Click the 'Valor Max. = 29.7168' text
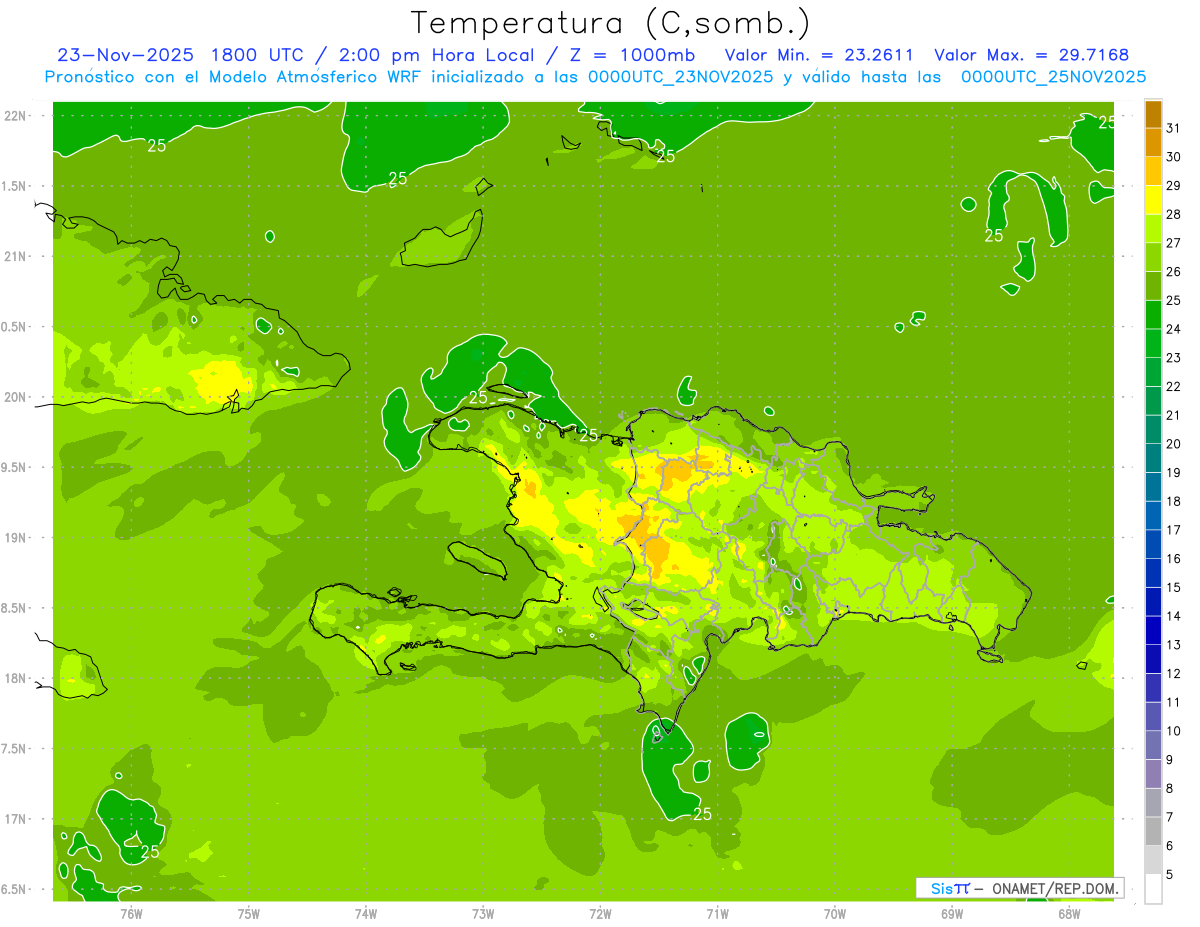Viewport: 1200px width, 927px height. point(1032,55)
